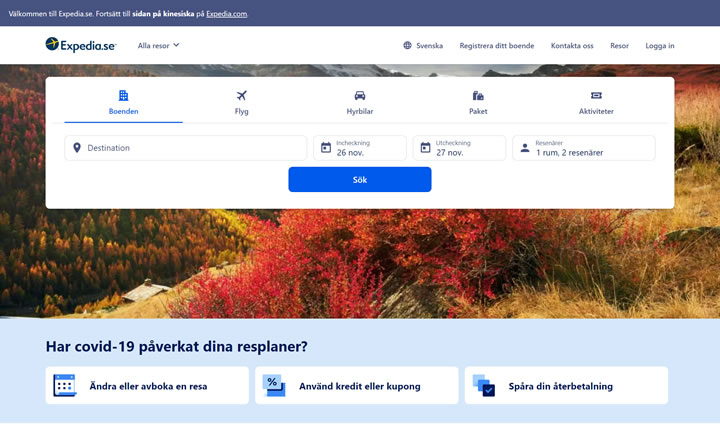The height and width of the screenshot is (424, 720).
Task: Open the Resenärer room selector
Action: coord(584,148)
